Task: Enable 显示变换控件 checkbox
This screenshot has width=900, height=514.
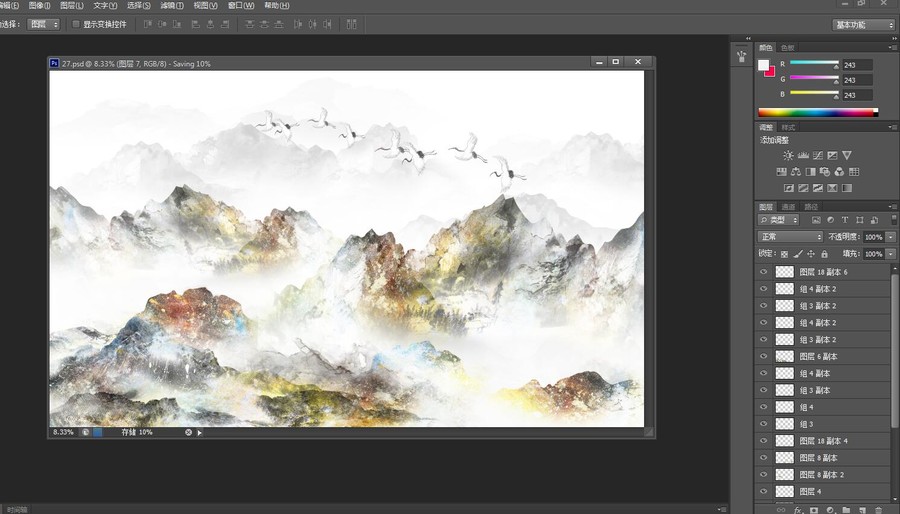Action: [76, 24]
